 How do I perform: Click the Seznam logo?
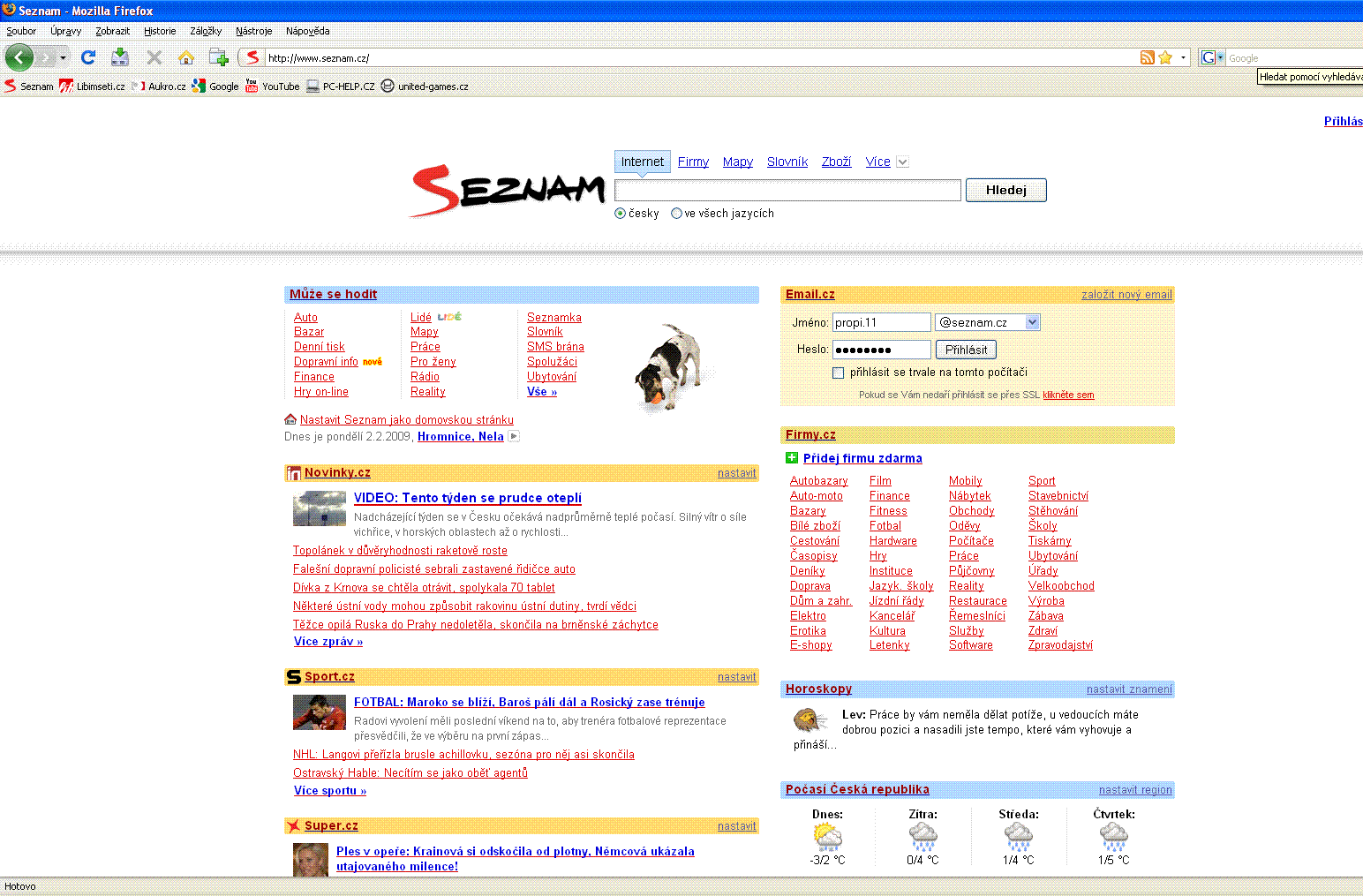(507, 190)
